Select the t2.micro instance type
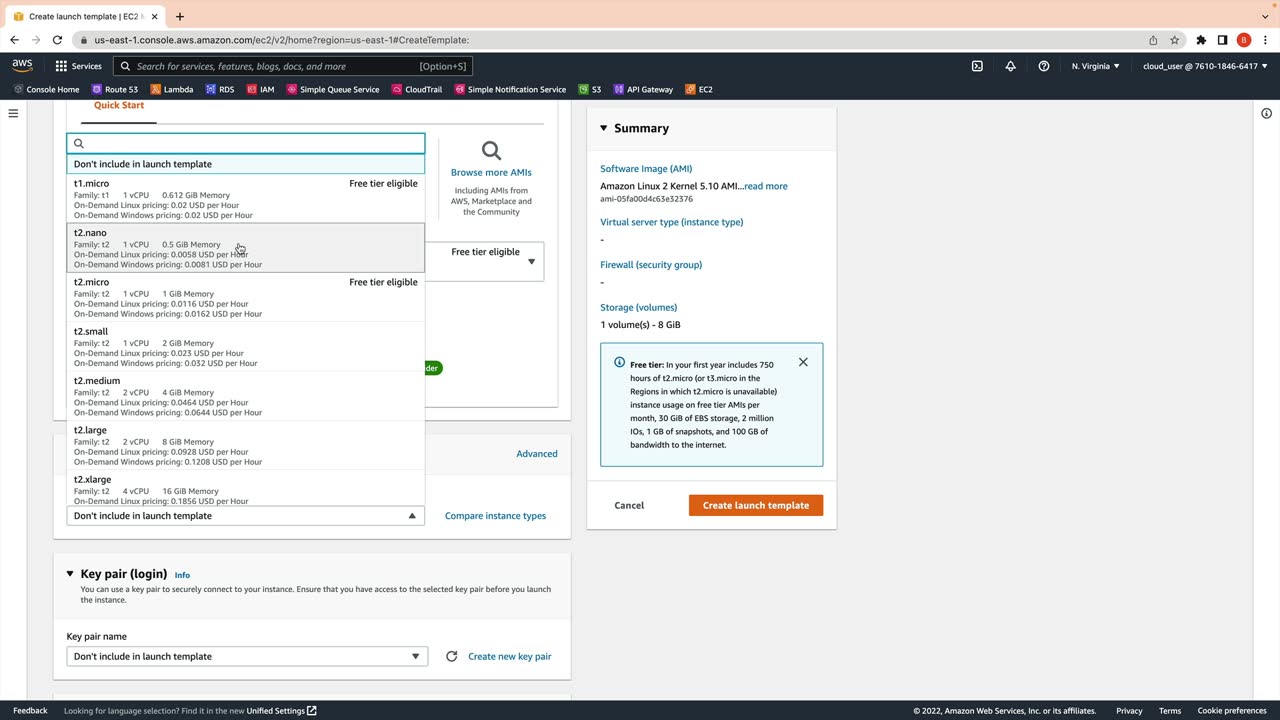This screenshot has height=720, width=1280. (x=246, y=297)
